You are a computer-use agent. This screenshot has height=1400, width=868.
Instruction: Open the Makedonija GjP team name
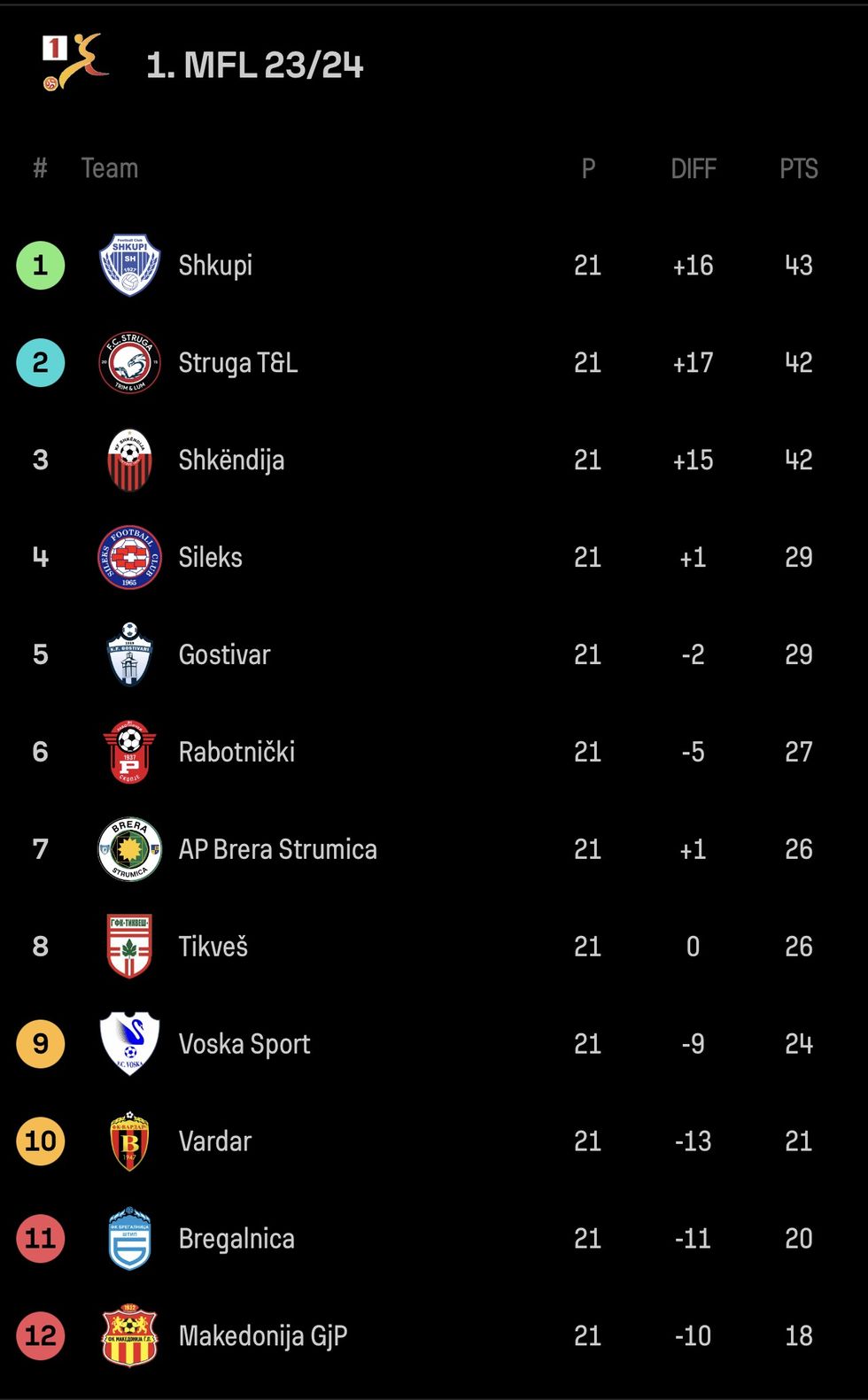pos(262,1335)
